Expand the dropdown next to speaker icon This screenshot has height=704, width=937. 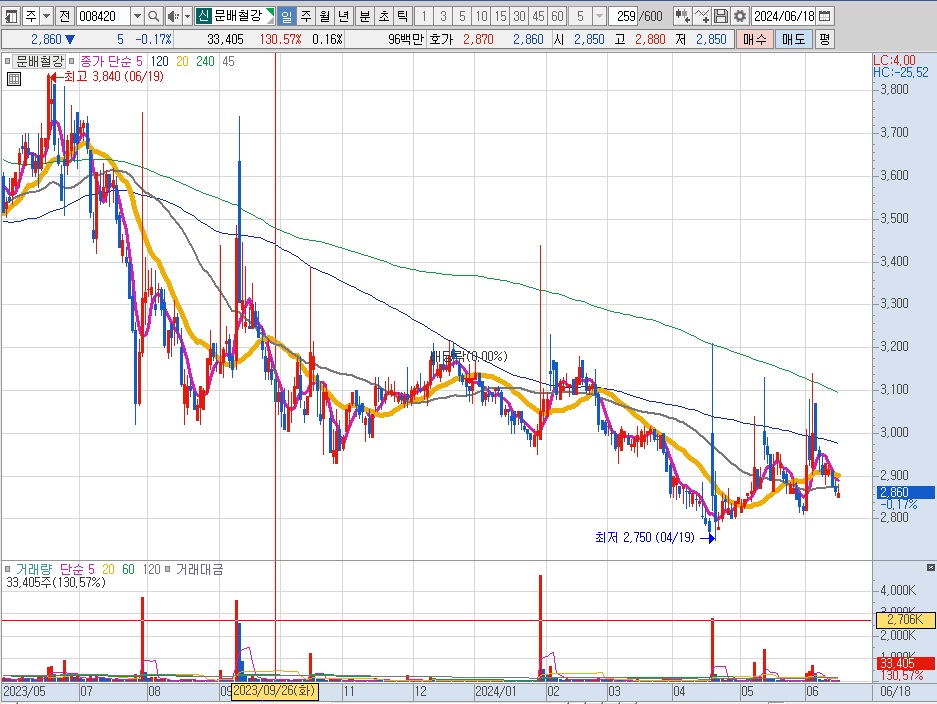click(x=187, y=16)
